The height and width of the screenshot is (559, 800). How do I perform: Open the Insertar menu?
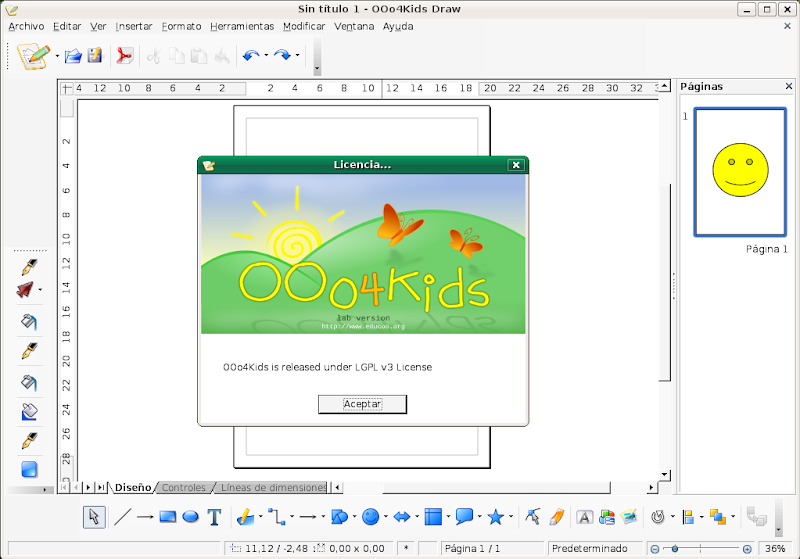click(x=133, y=26)
